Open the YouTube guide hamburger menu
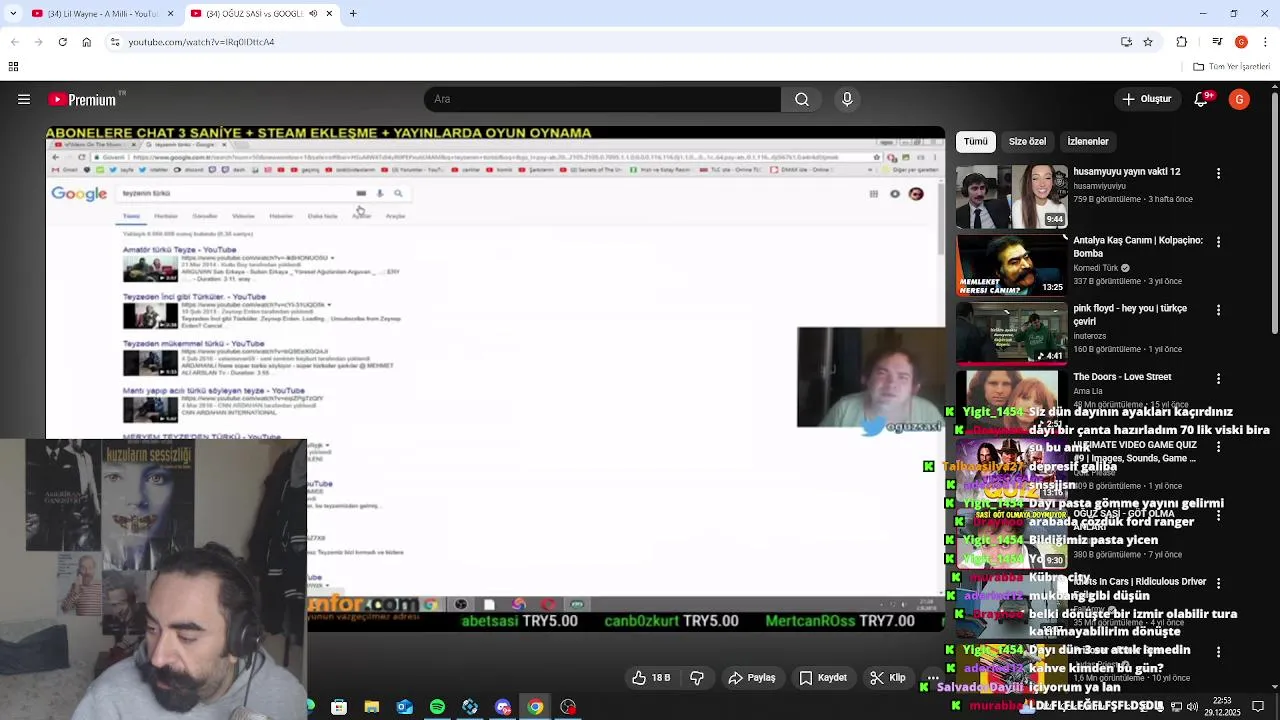The image size is (1280, 720). (23, 99)
